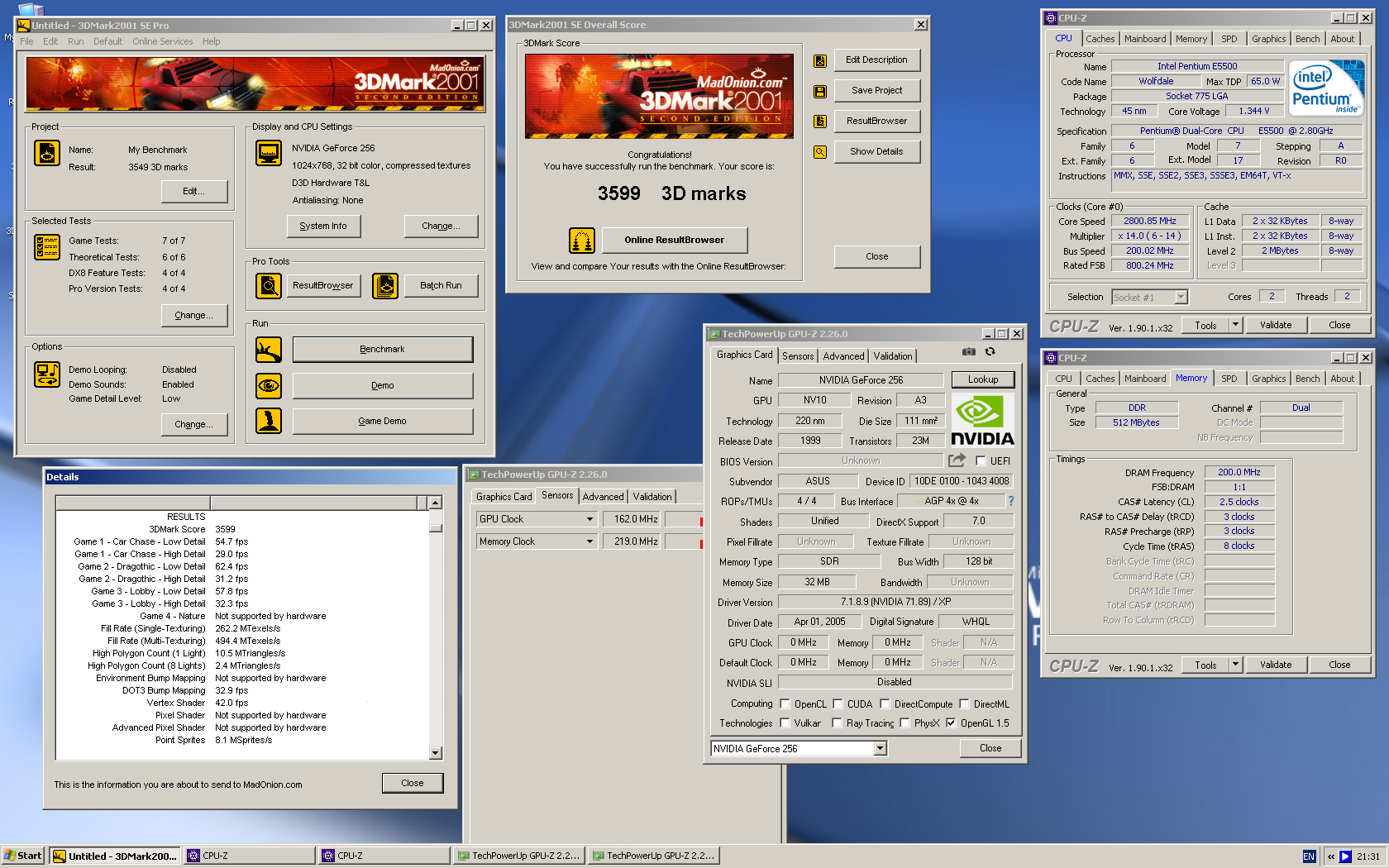Toggle the DirectCompute checkbox
Image resolution: width=1389 pixels, height=868 pixels.
[885, 704]
